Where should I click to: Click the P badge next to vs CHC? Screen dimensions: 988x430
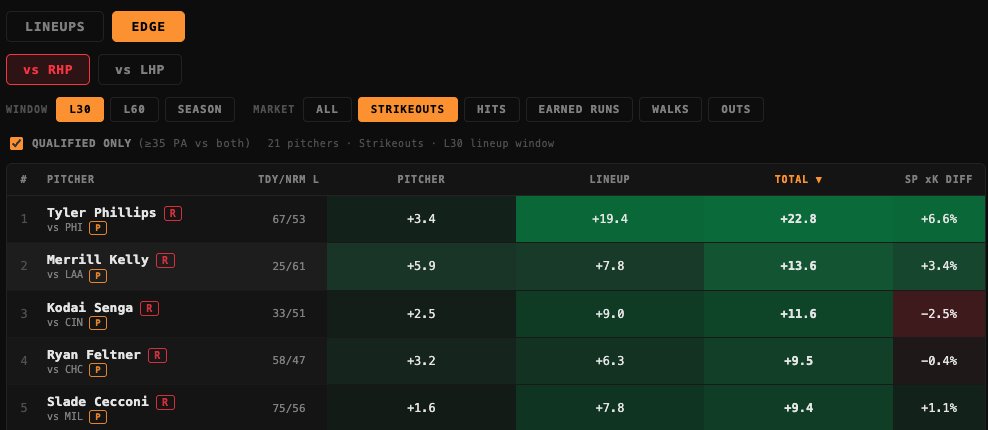(x=98, y=370)
